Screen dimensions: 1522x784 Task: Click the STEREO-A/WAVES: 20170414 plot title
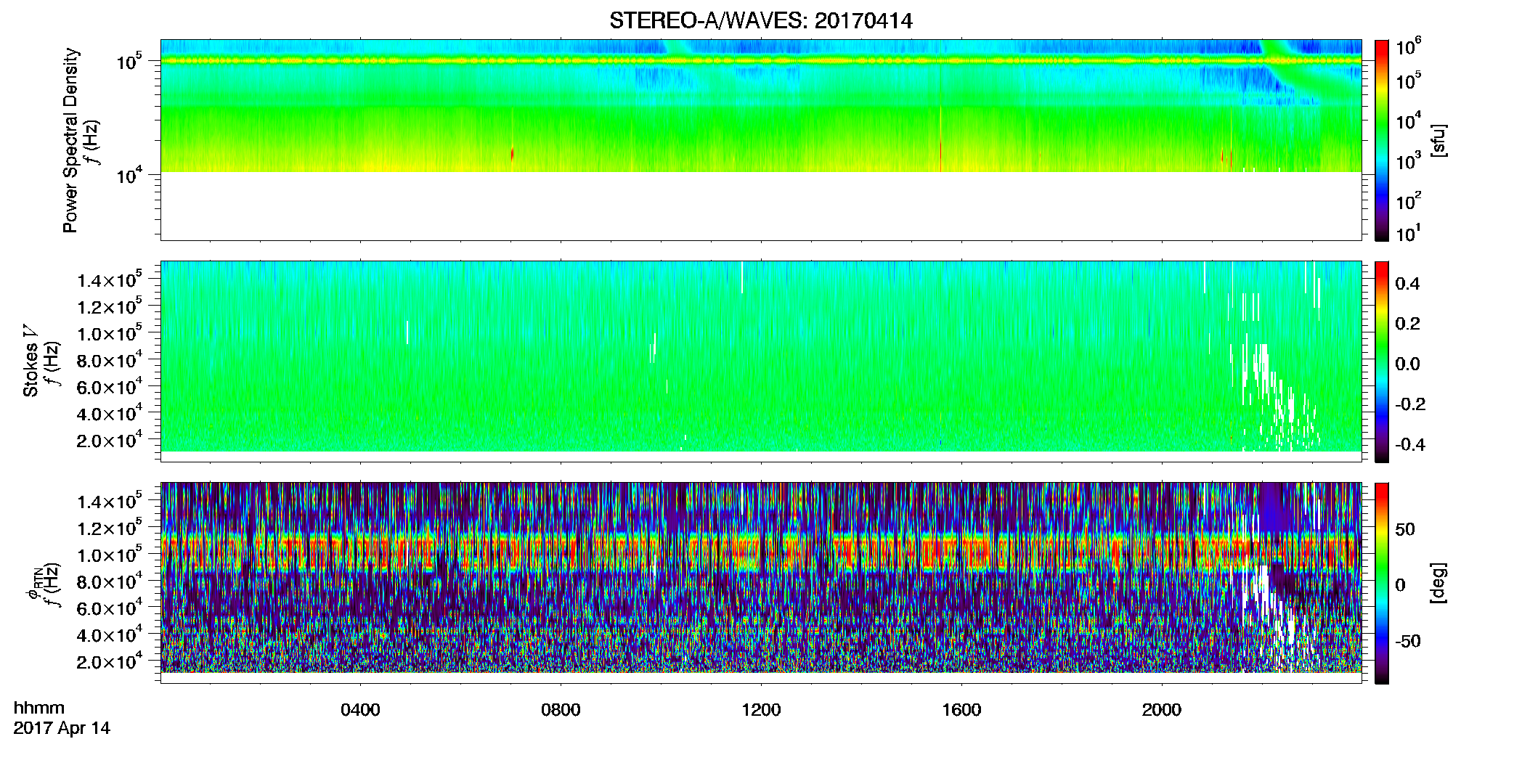(760, 20)
